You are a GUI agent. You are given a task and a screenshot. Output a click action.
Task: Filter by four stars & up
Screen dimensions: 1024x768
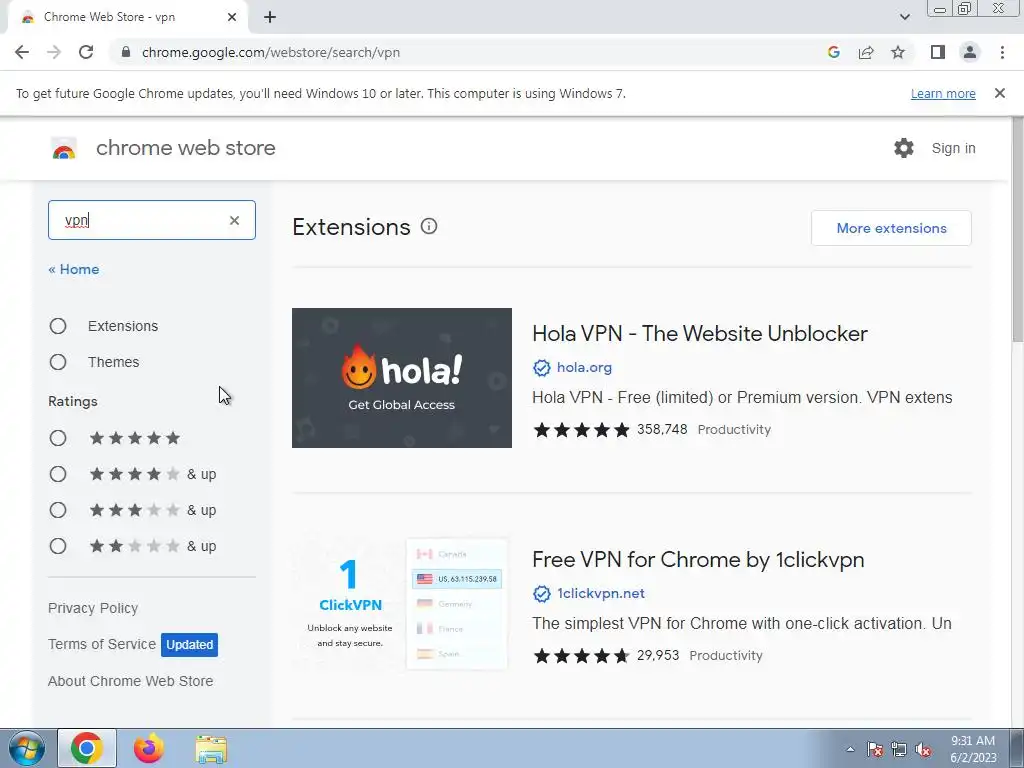tap(58, 474)
